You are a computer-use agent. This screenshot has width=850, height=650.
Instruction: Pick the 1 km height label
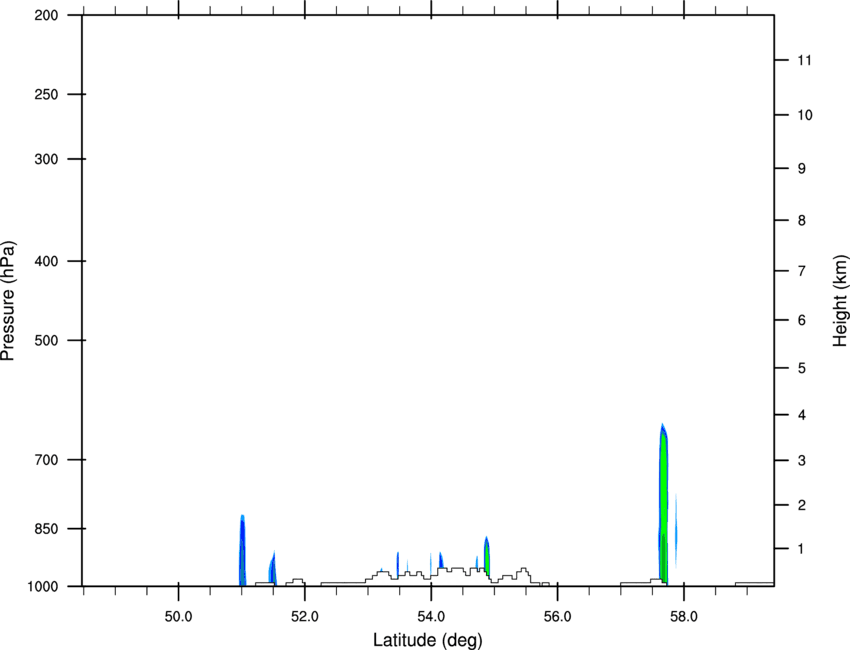coord(802,549)
